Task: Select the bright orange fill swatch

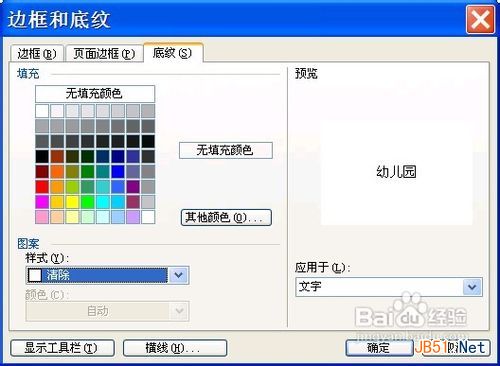Action: (57, 172)
